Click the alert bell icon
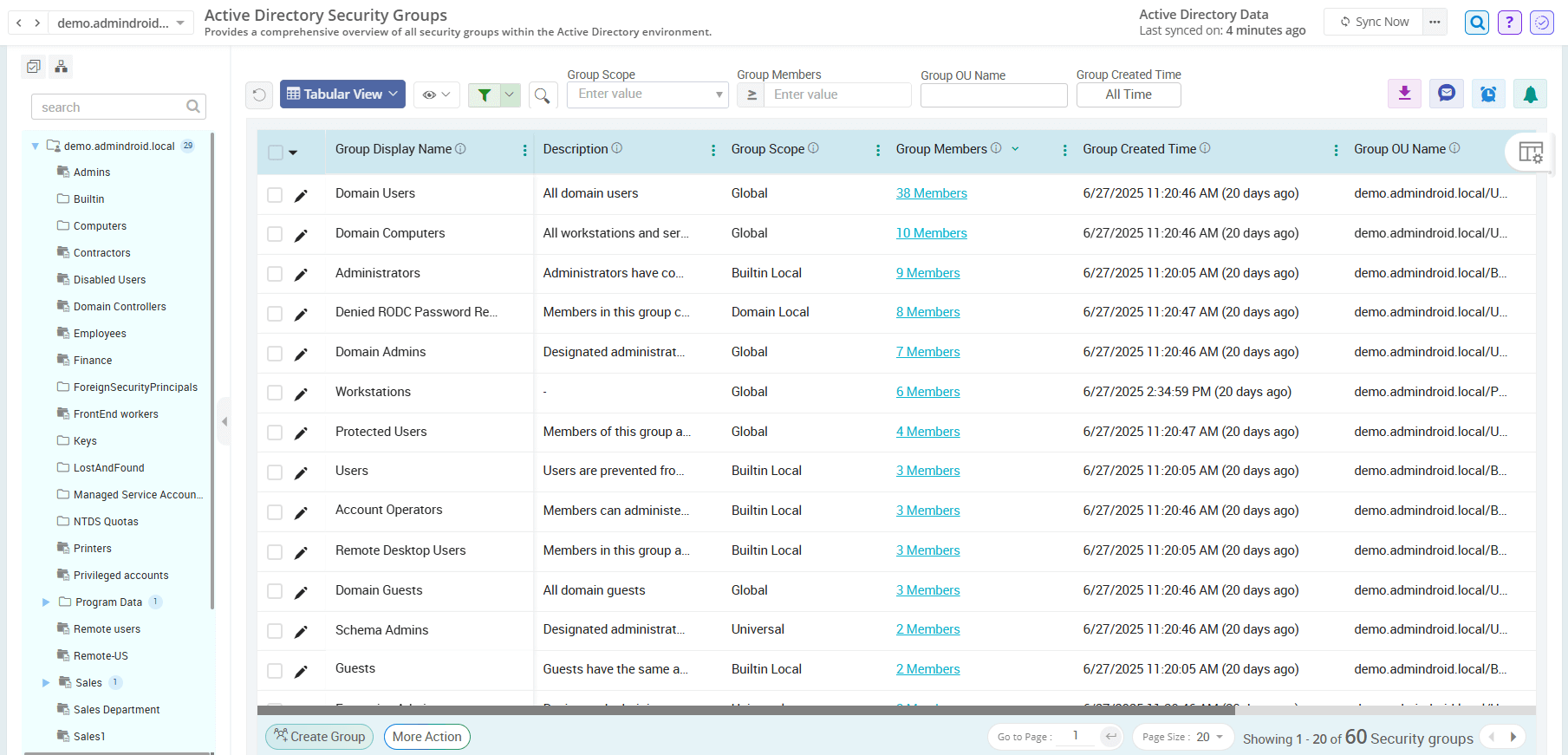Screen dimensions: 1568x755 (1530, 94)
